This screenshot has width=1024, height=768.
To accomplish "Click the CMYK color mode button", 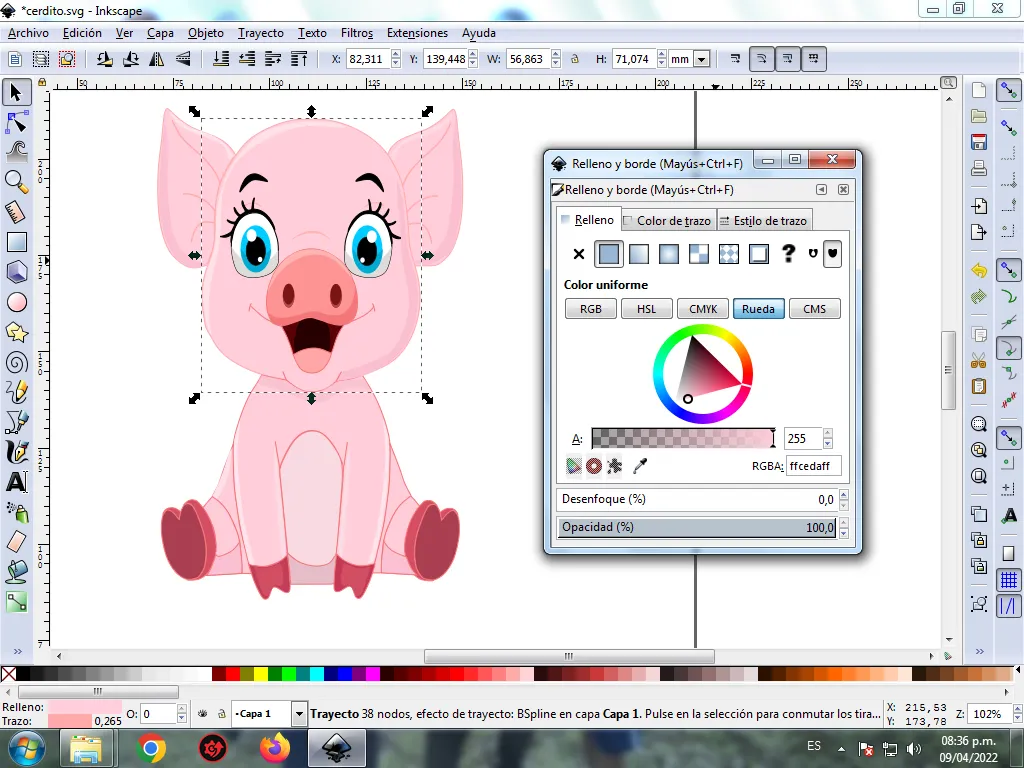I will [703, 309].
